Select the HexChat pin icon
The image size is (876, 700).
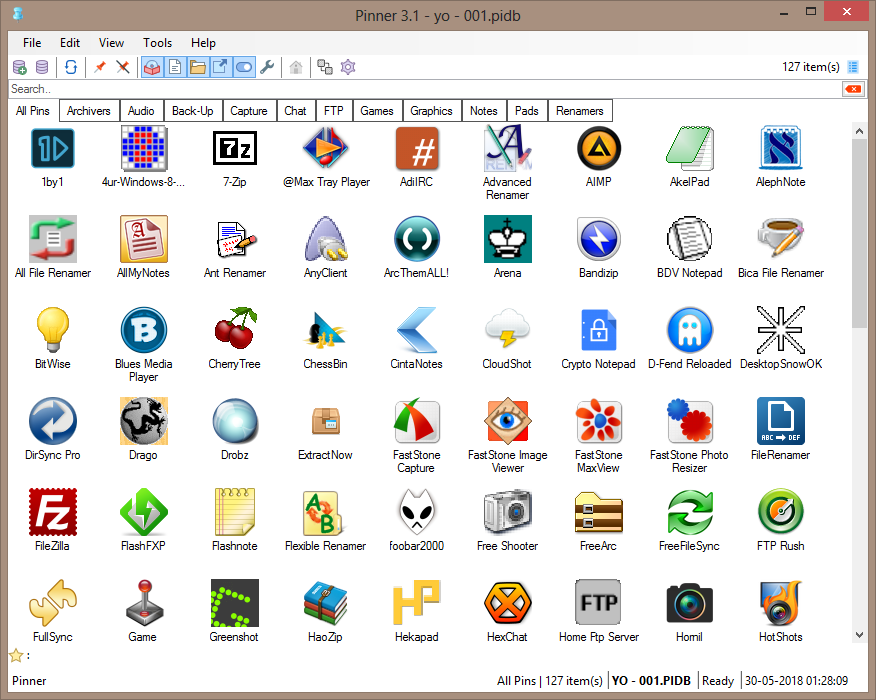[x=508, y=603]
